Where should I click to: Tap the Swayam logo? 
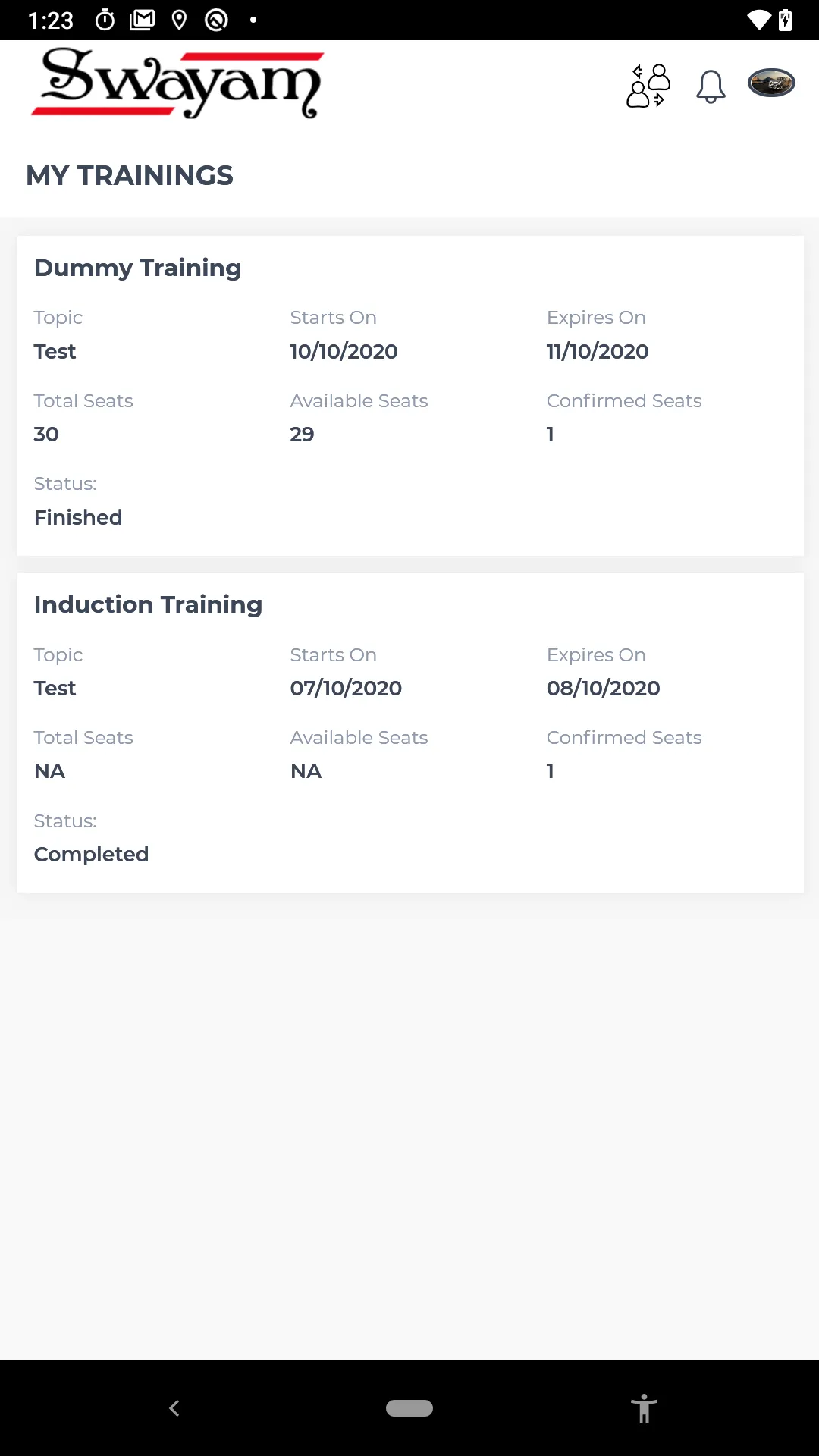click(178, 83)
